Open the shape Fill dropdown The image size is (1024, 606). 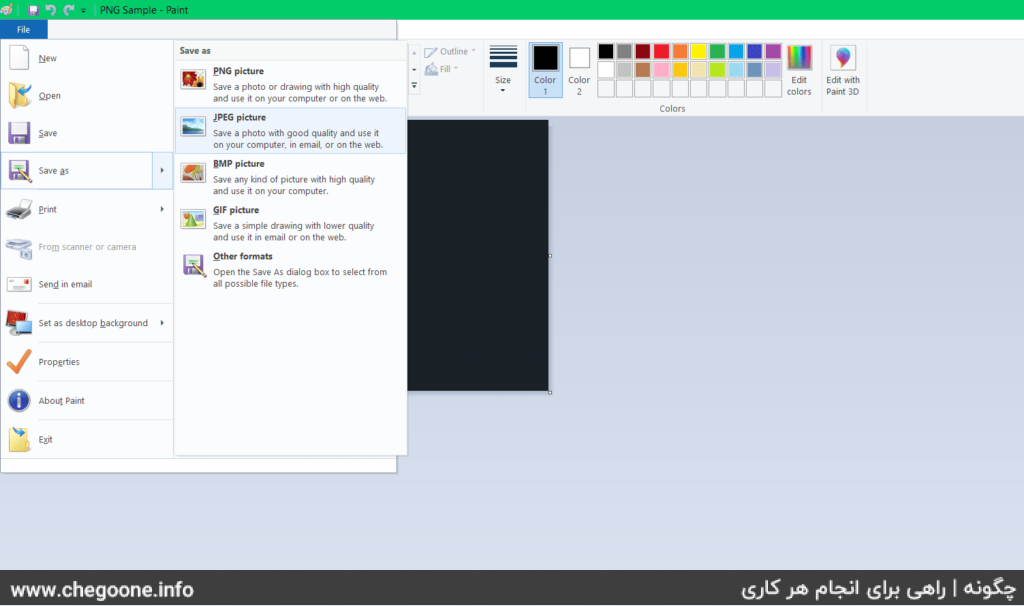[x=441, y=69]
